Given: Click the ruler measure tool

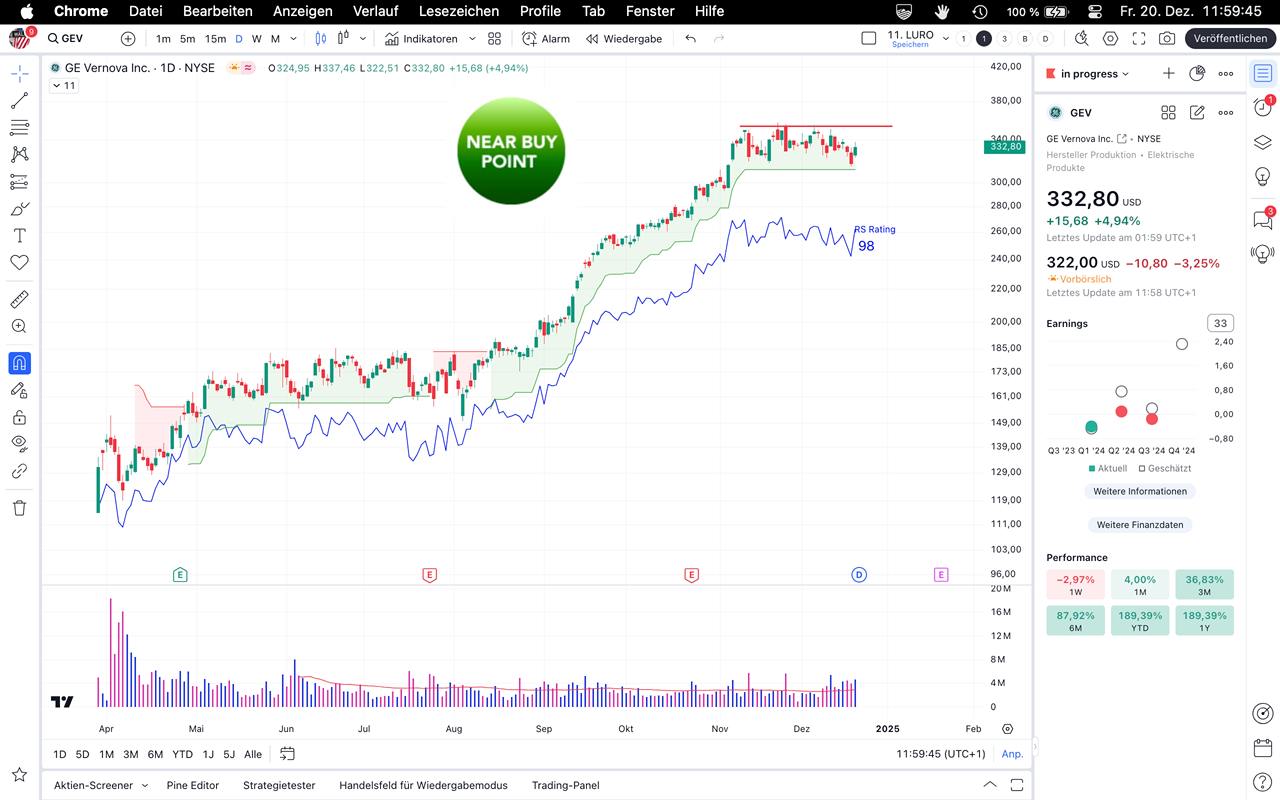Looking at the screenshot, I should coord(19,299).
